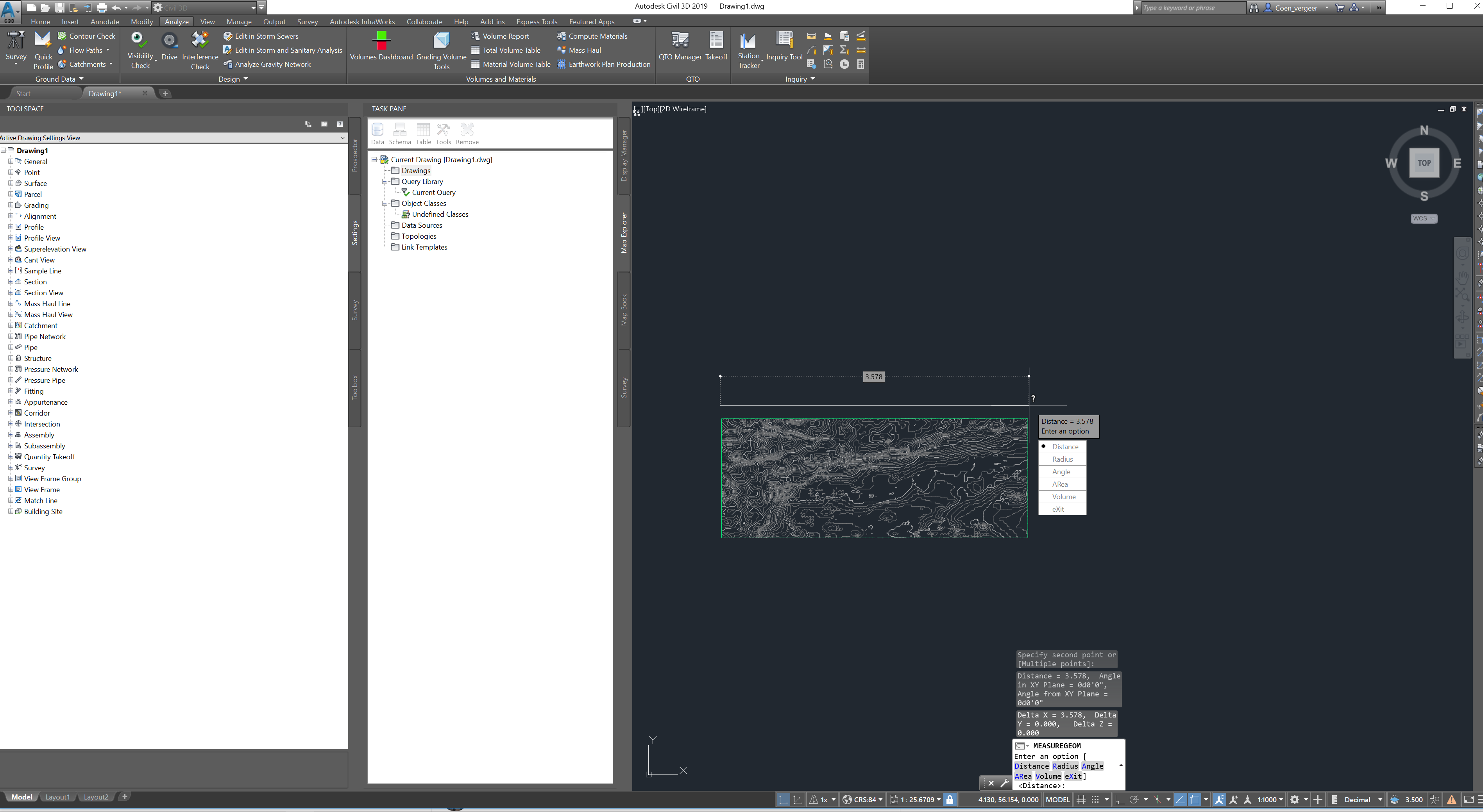Select the Compute Materials tool
The height and width of the screenshot is (812, 1483).
597,36
